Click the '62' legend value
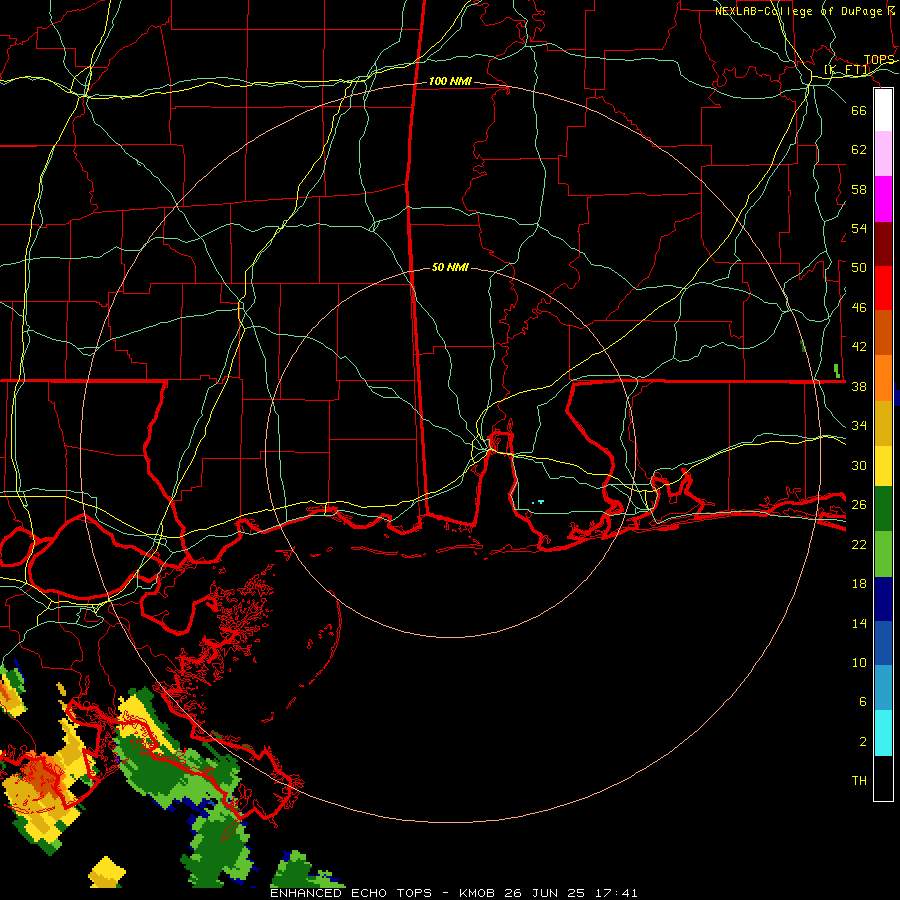The width and height of the screenshot is (900, 900). 859,150
